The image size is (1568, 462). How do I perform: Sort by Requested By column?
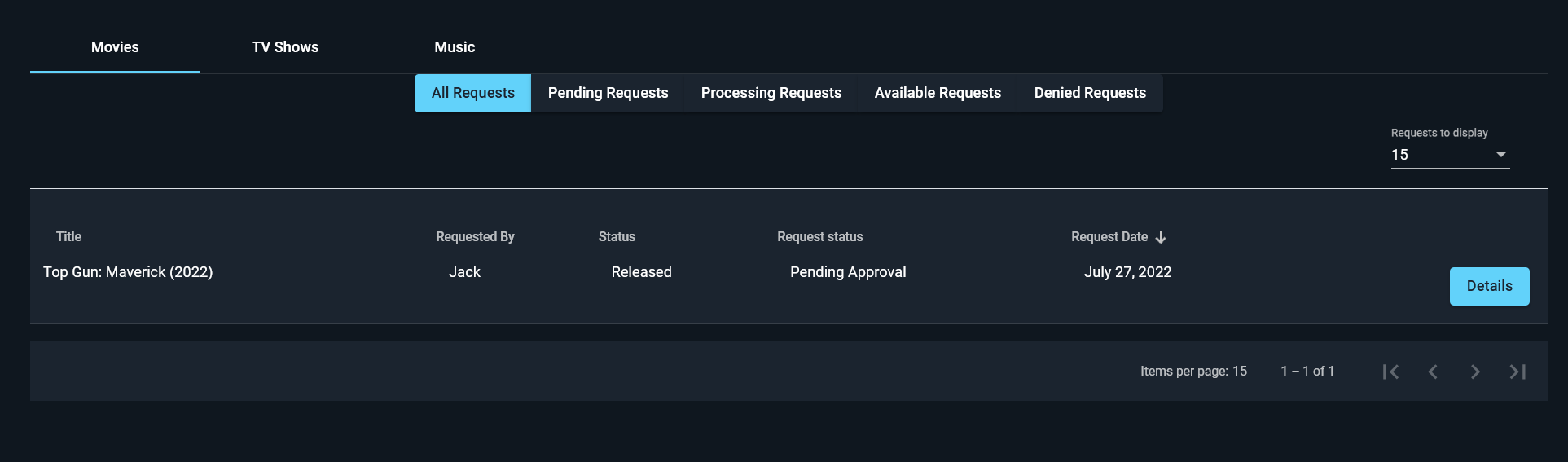pos(475,237)
